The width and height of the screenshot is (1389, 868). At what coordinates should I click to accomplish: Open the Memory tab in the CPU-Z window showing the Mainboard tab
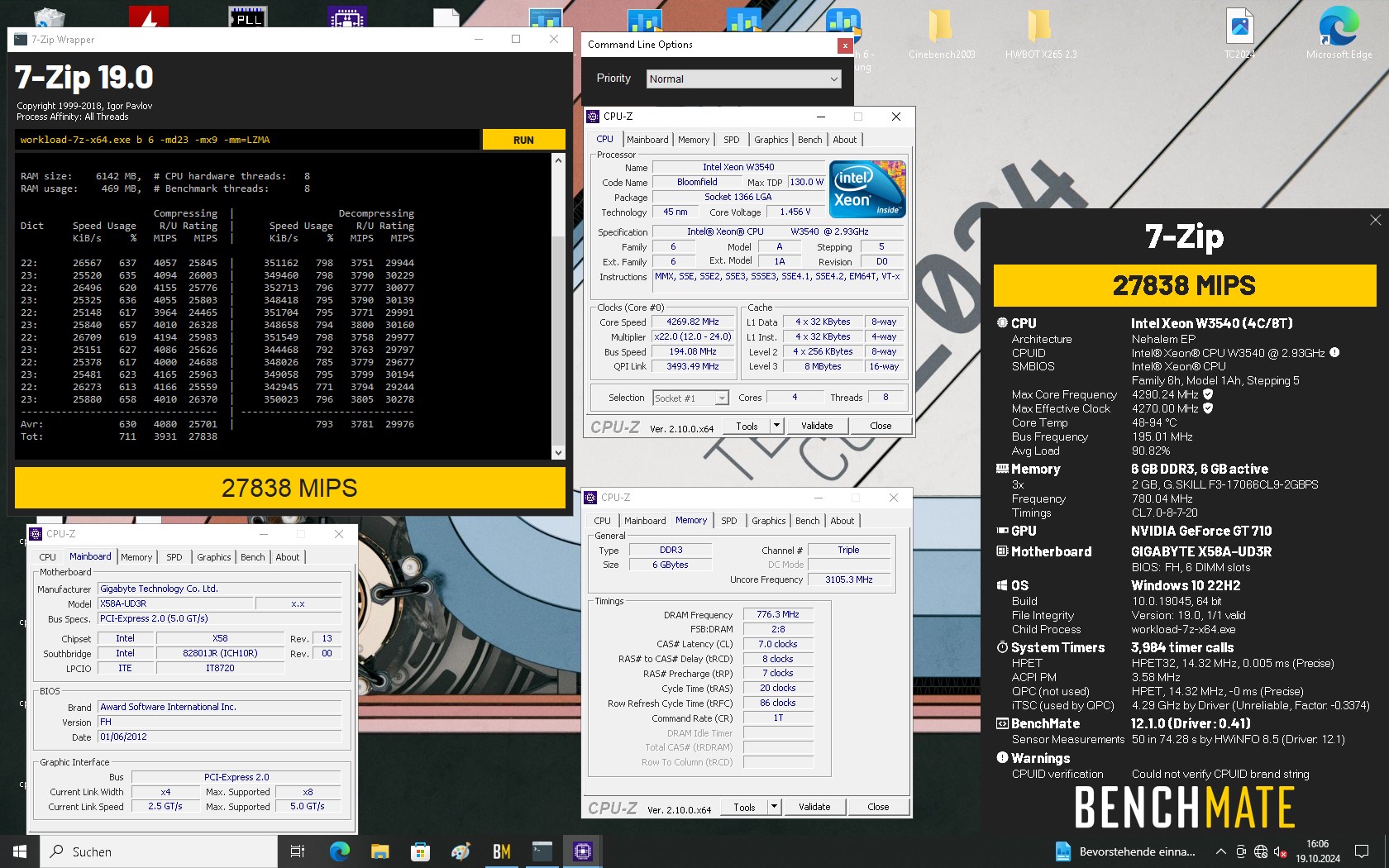point(136,557)
